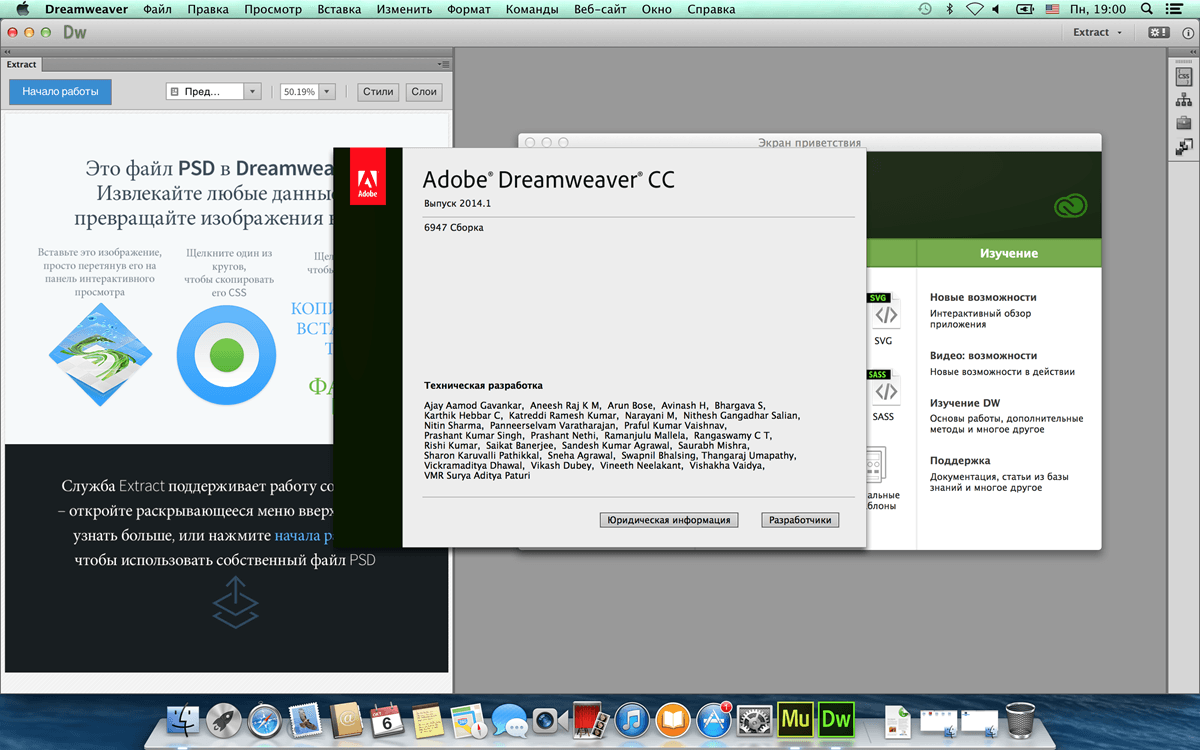Click the US flag input source icon

[1052, 9]
